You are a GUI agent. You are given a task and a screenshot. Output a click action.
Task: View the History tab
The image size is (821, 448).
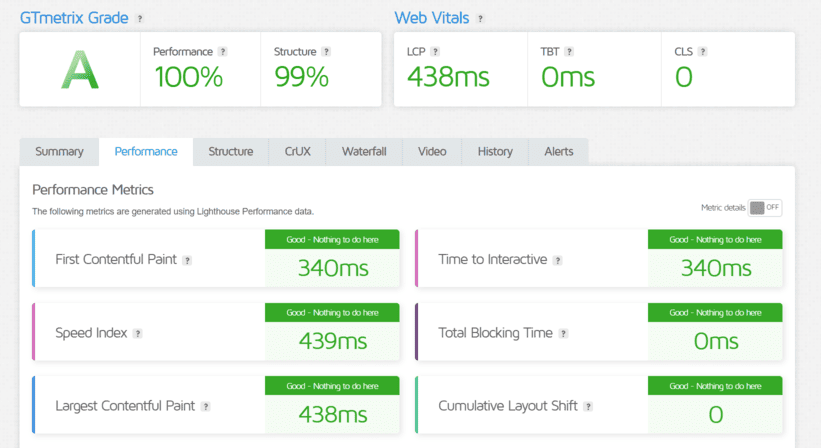tap(495, 152)
